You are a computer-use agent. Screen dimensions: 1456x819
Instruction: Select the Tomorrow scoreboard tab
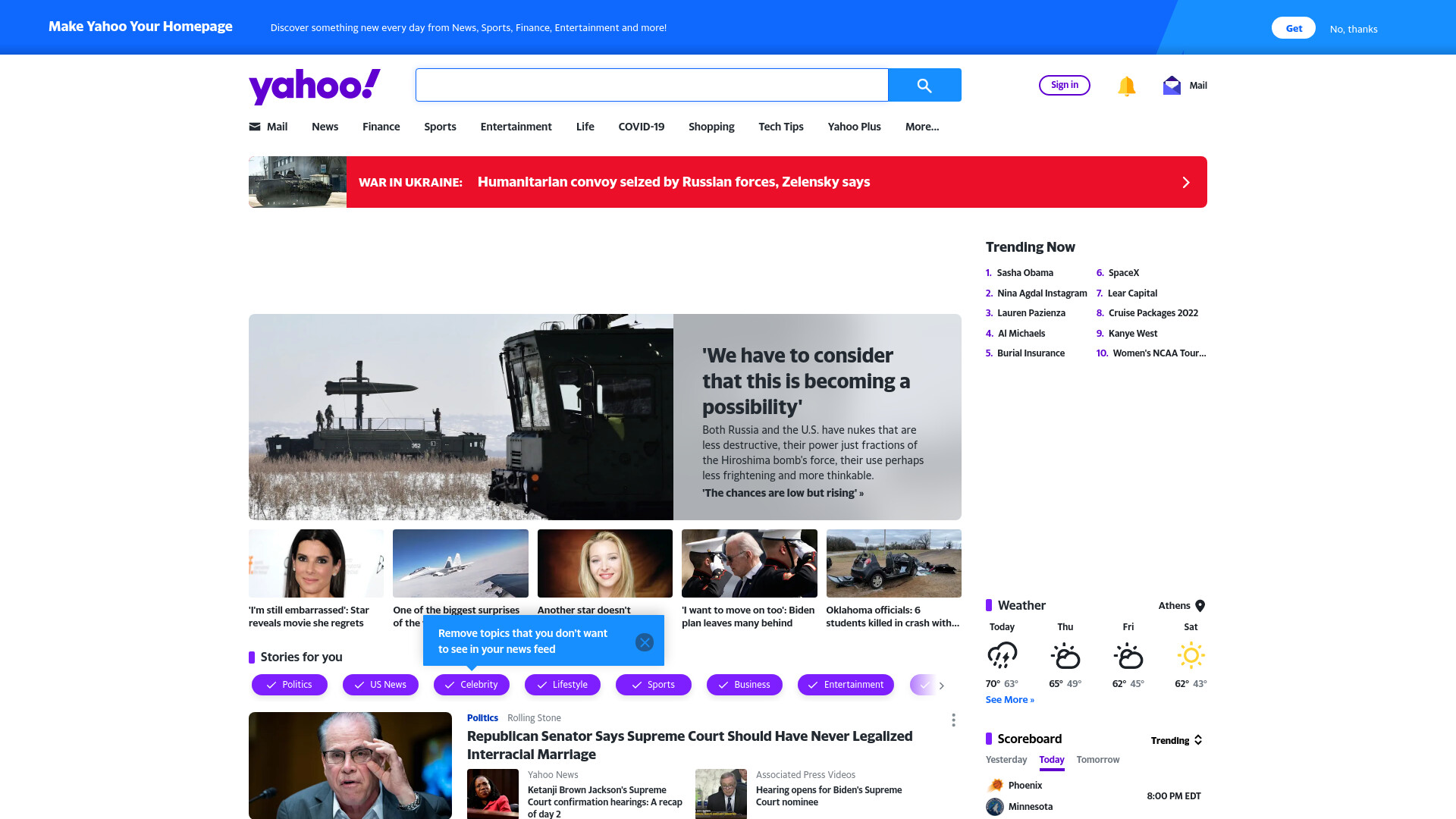click(1097, 760)
